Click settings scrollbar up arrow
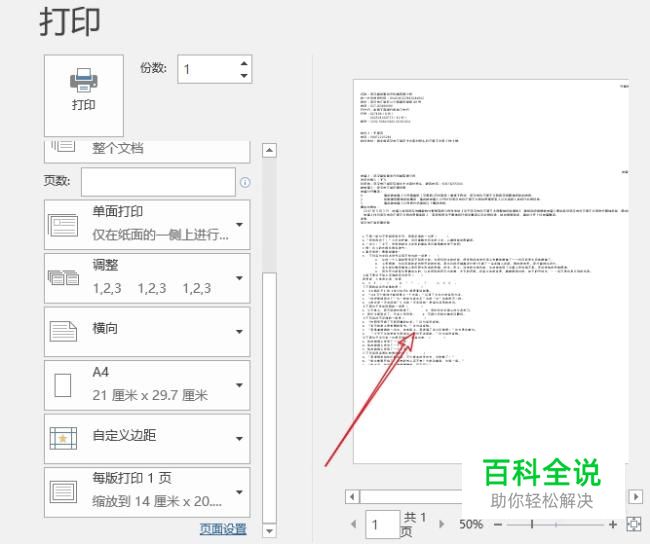Viewport: 650px width, 544px height. point(269,150)
